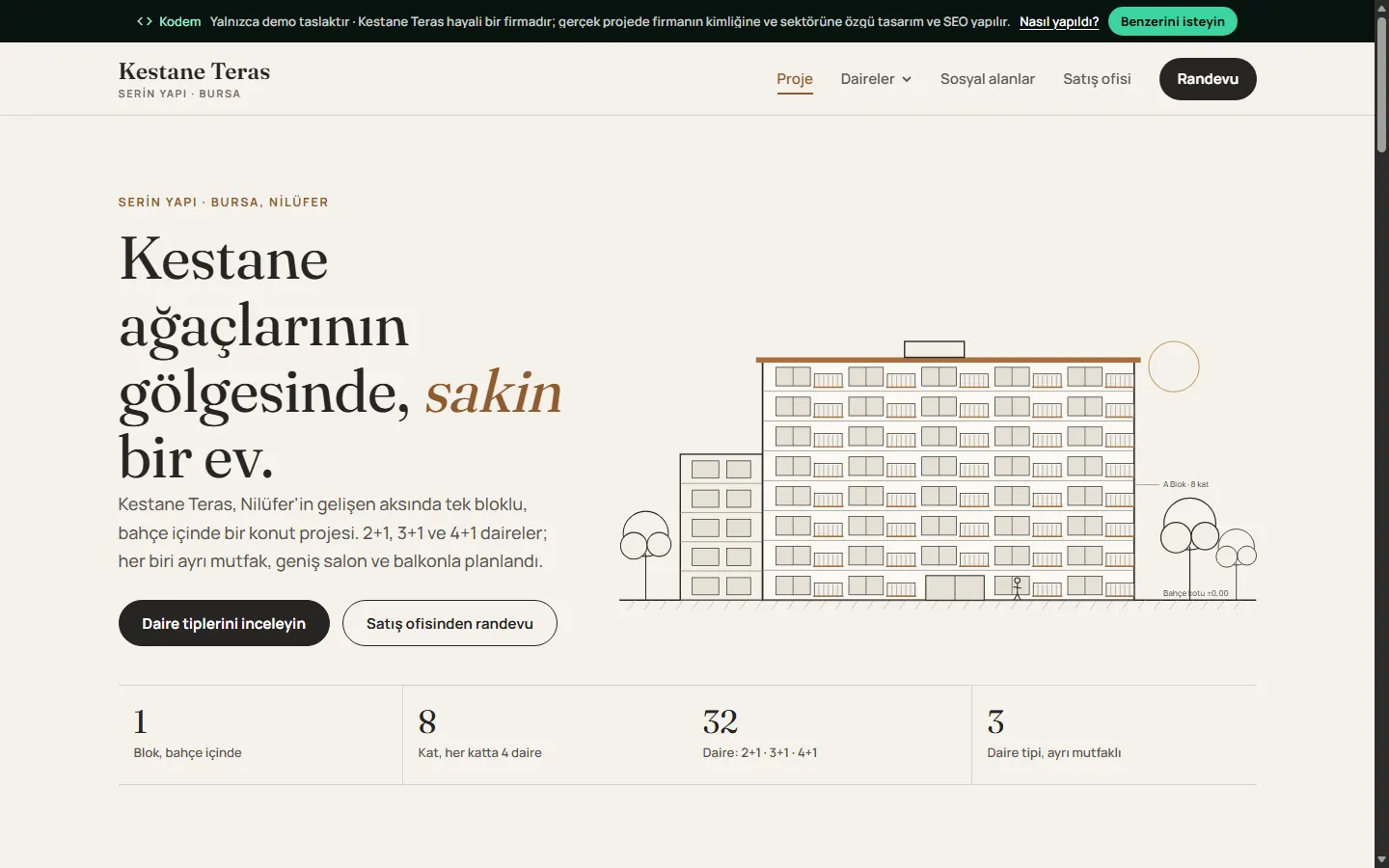Click the vertical page scrollbar thumb

pyautogui.click(x=1381, y=85)
